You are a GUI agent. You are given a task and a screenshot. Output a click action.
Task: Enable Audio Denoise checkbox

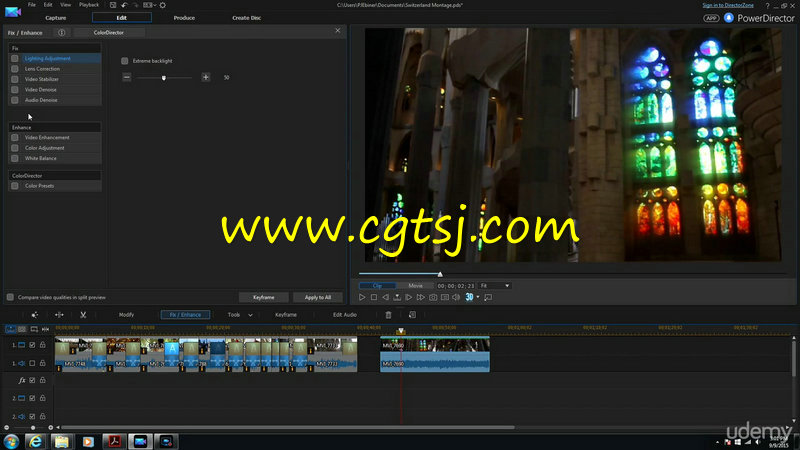pyautogui.click(x=15, y=101)
